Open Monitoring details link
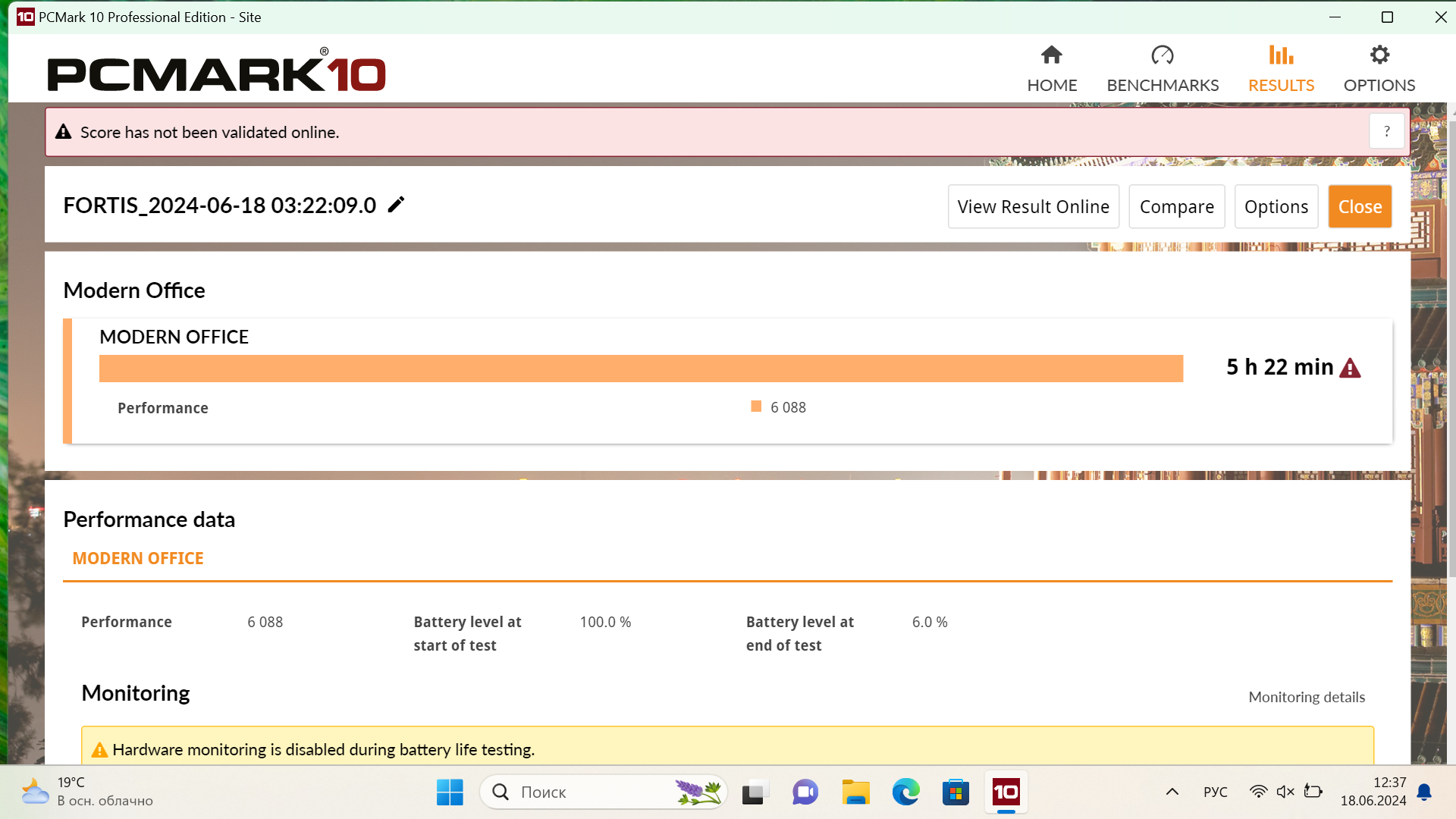This screenshot has width=1456, height=819. click(x=1307, y=697)
